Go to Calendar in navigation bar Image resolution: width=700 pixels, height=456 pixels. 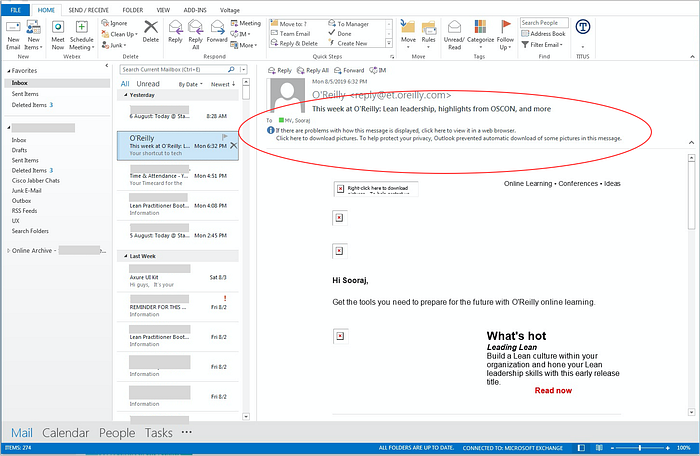point(66,433)
